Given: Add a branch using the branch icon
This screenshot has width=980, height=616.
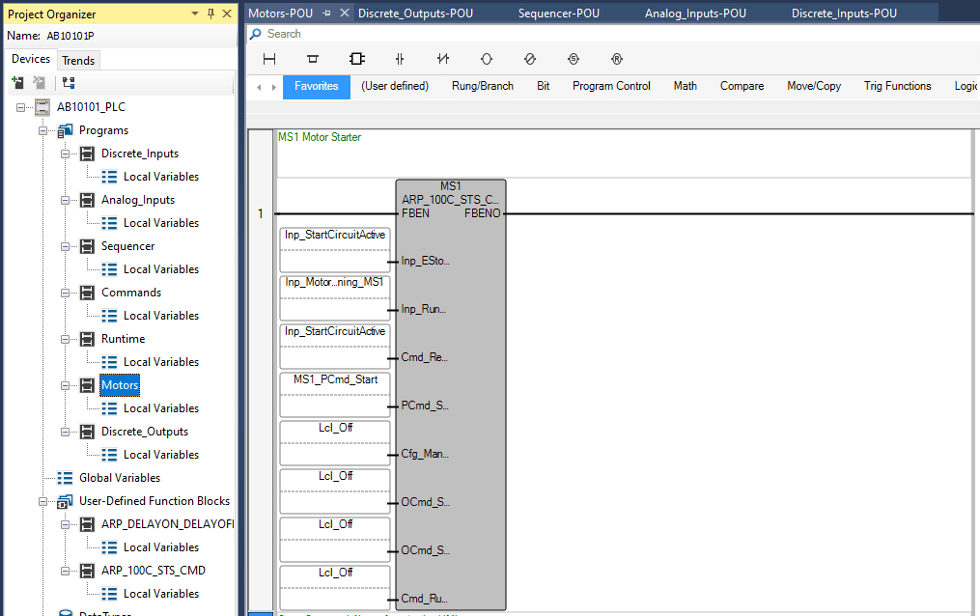Looking at the screenshot, I should [312, 59].
